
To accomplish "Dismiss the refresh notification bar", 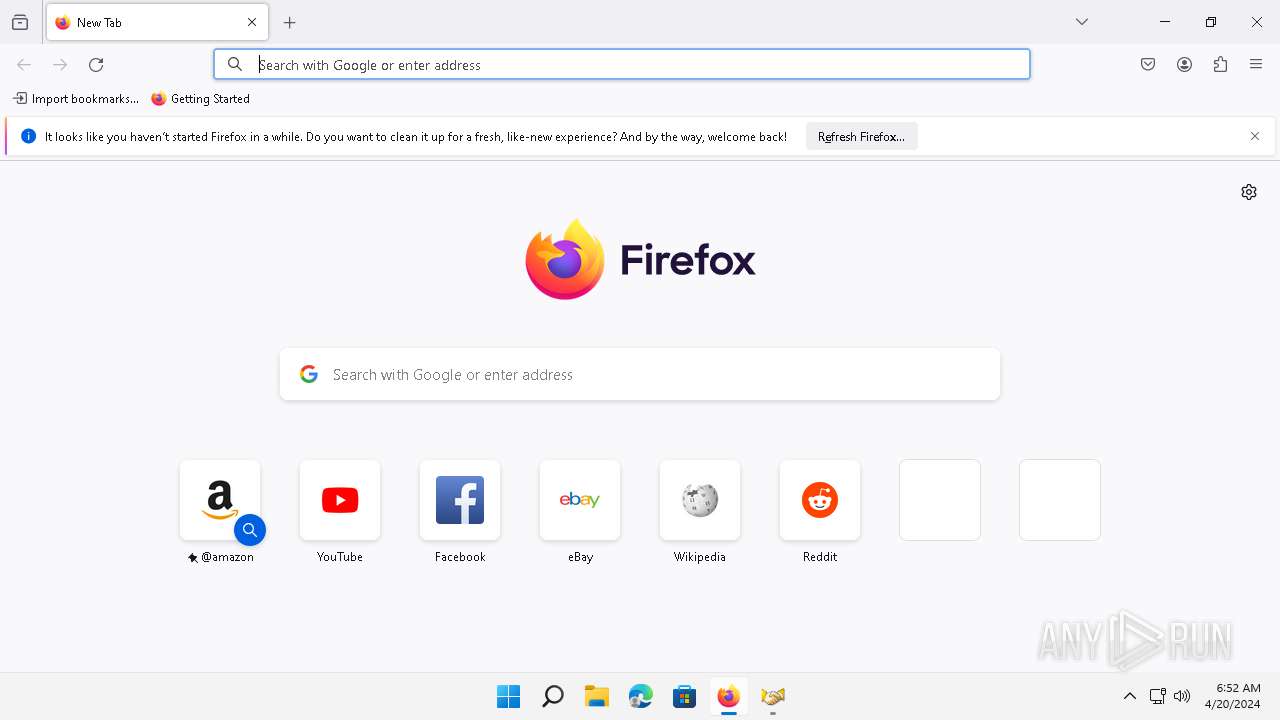I will pos(1255,137).
